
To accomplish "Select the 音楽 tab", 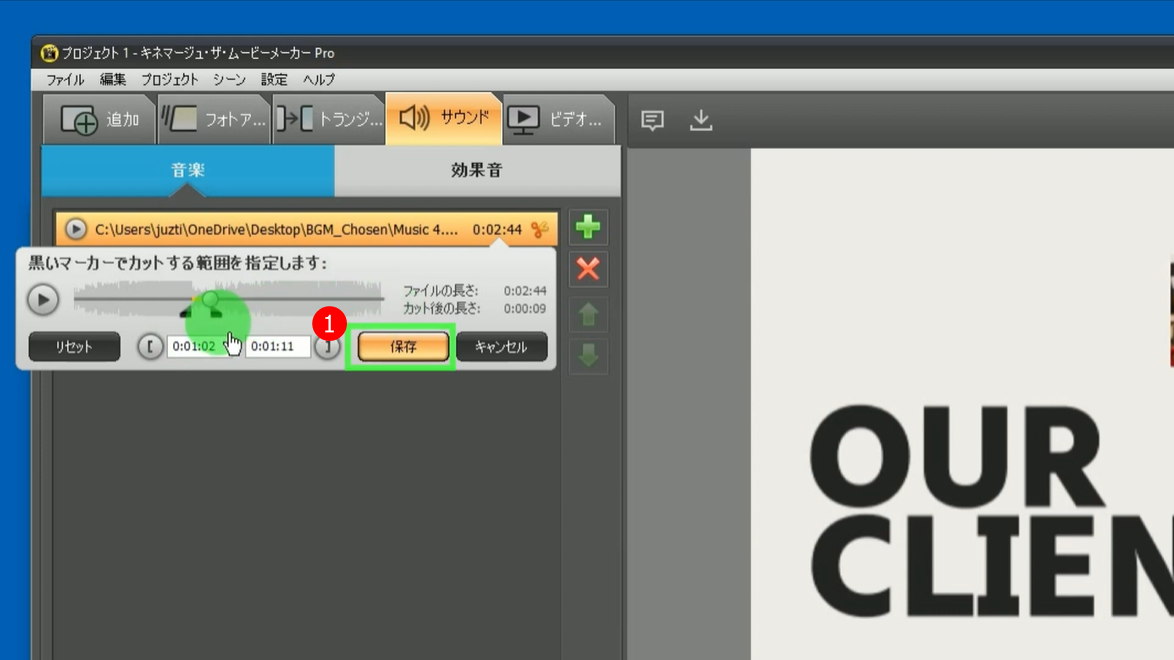I will [x=188, y=171].
